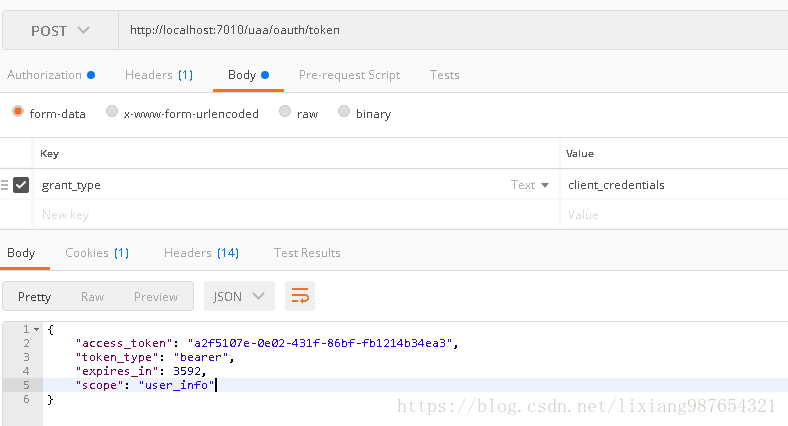Click the access_token value string
This screenshot has width=788, height=426.
320,343
